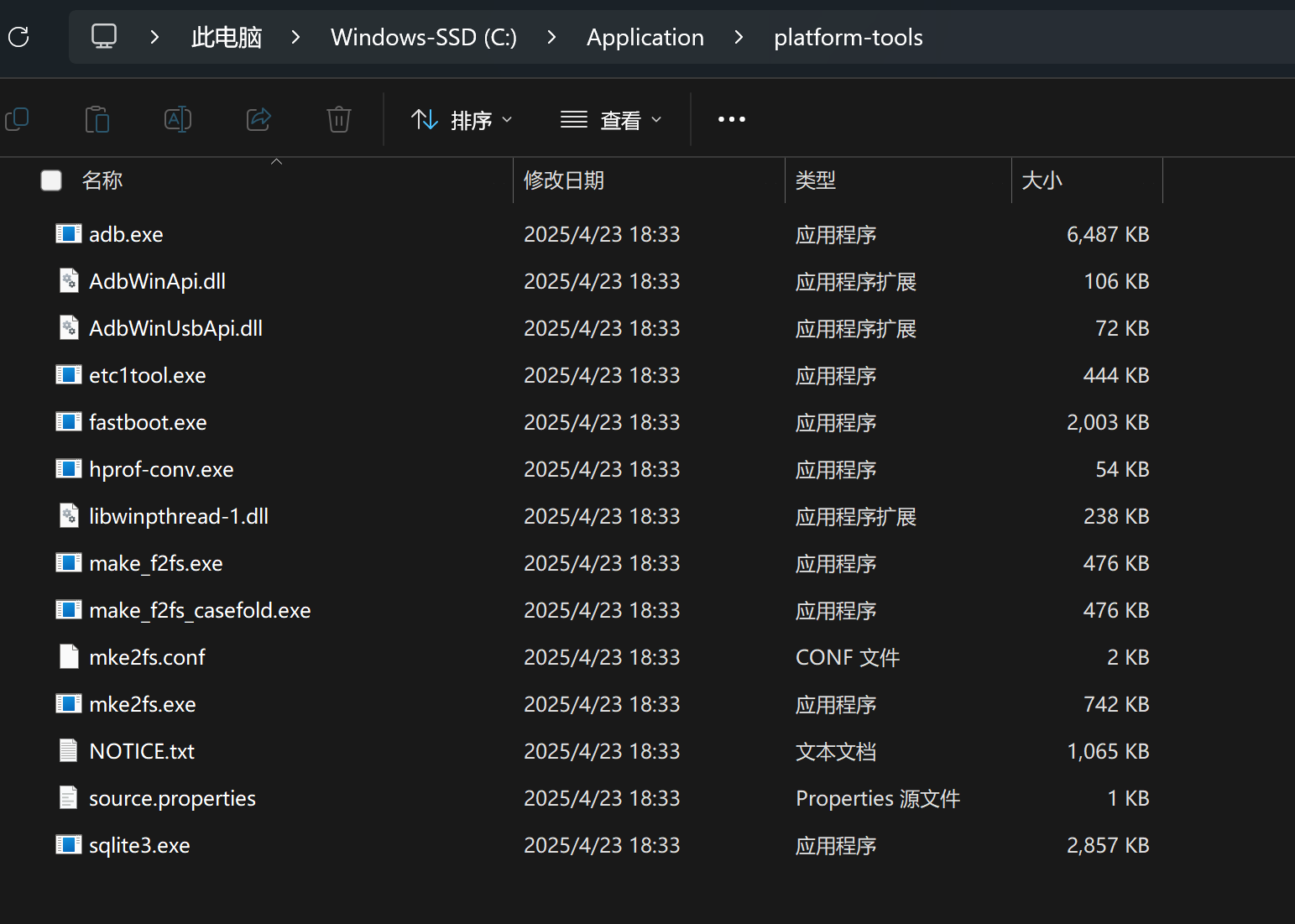1295x924 pixels.
Task: Click the 文本文档 type cell
Action: click(836, 751)
